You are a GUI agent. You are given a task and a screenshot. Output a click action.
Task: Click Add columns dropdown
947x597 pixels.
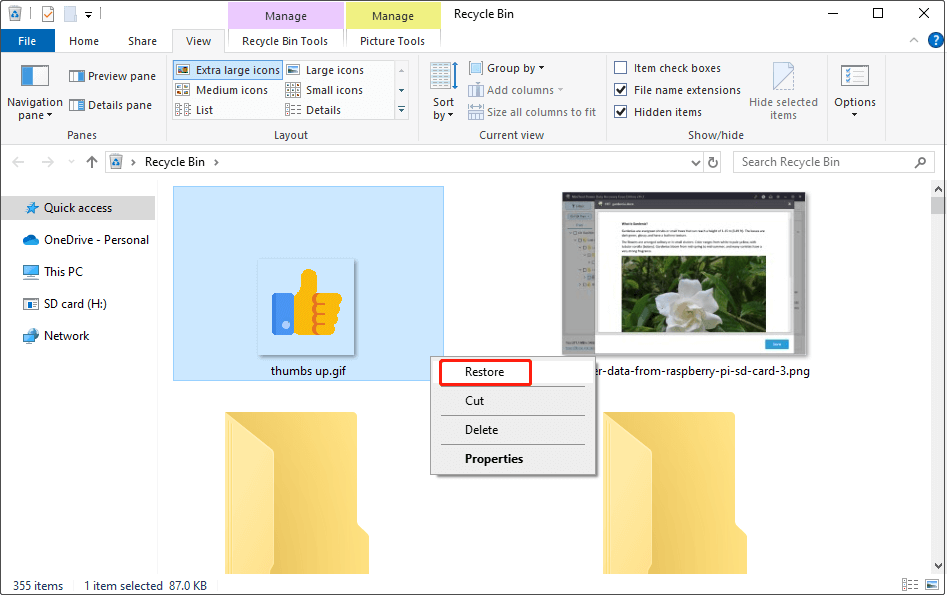pyautogui.click(x=516, y=90)
